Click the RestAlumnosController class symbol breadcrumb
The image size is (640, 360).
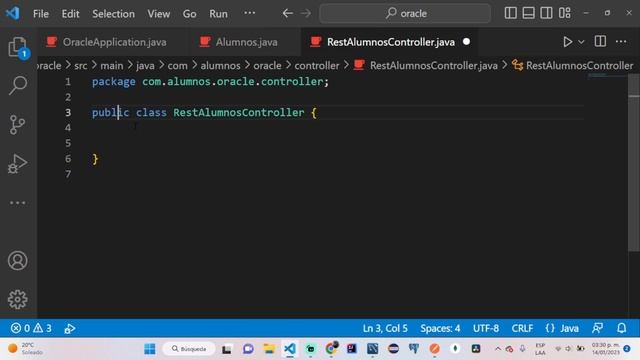point(579,66)
